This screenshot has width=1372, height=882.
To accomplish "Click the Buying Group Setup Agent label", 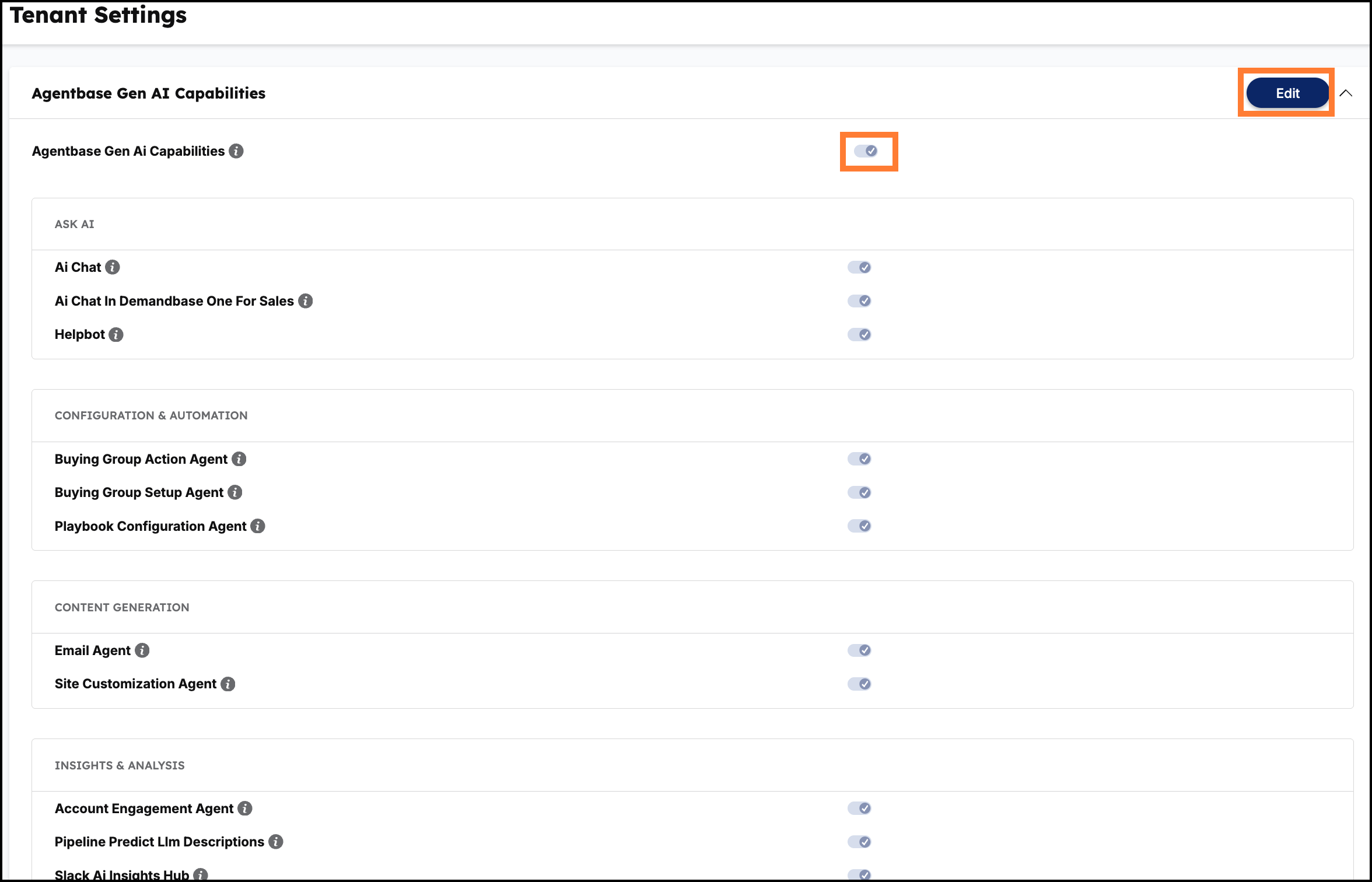I will [139, 492].
